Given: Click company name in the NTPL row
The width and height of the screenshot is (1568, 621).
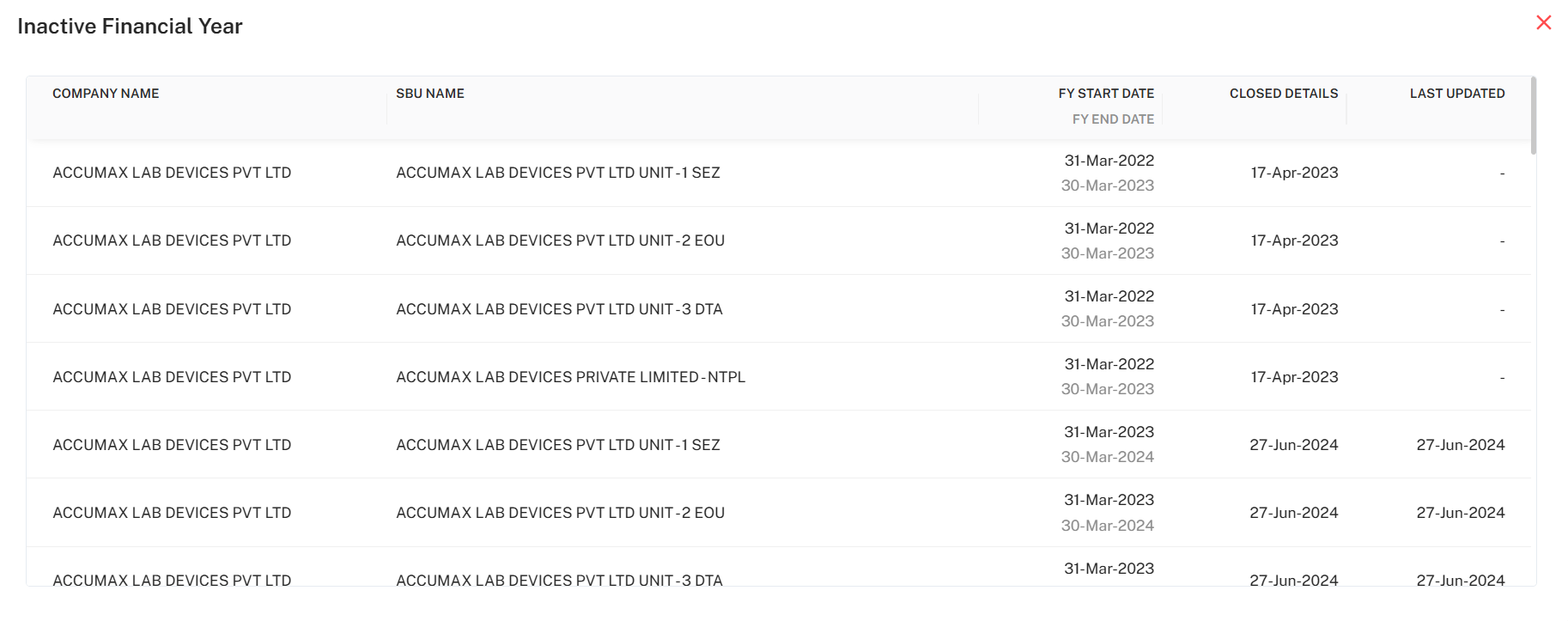Looking at the screenshot, I should click(172, 377).
